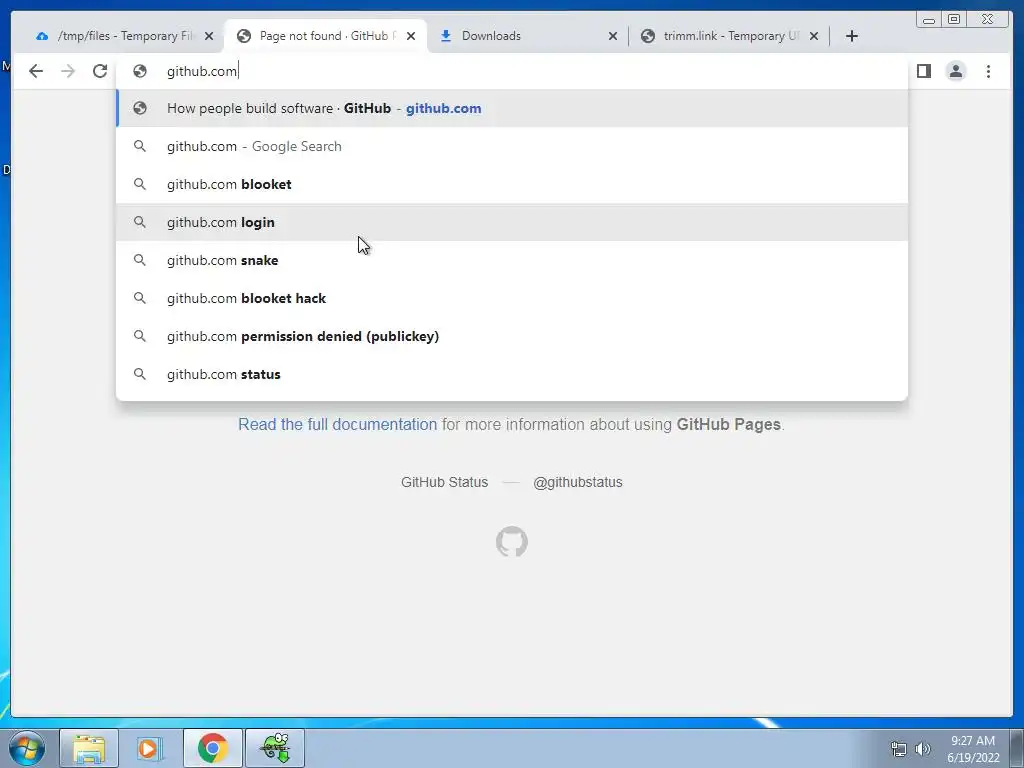Click the taskbar clock showing 9:27 AM
The width and height of the screenshot is (1024, 768).
point(973,749)
